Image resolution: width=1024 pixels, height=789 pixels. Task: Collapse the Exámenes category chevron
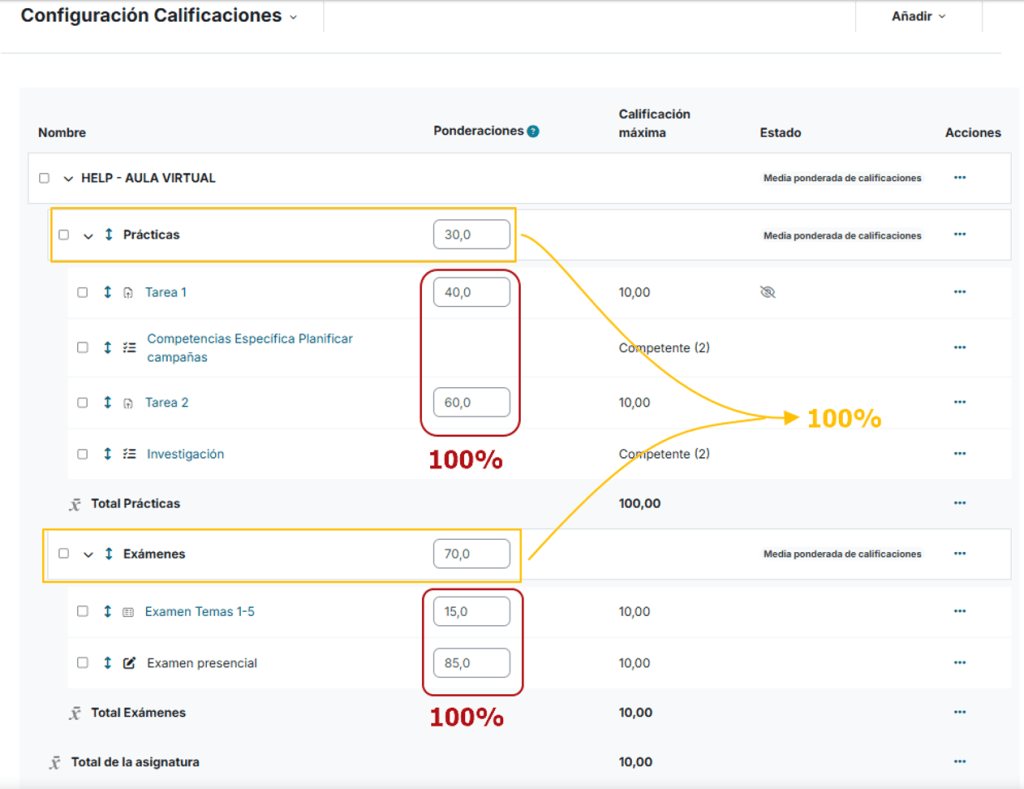[88, 555]
